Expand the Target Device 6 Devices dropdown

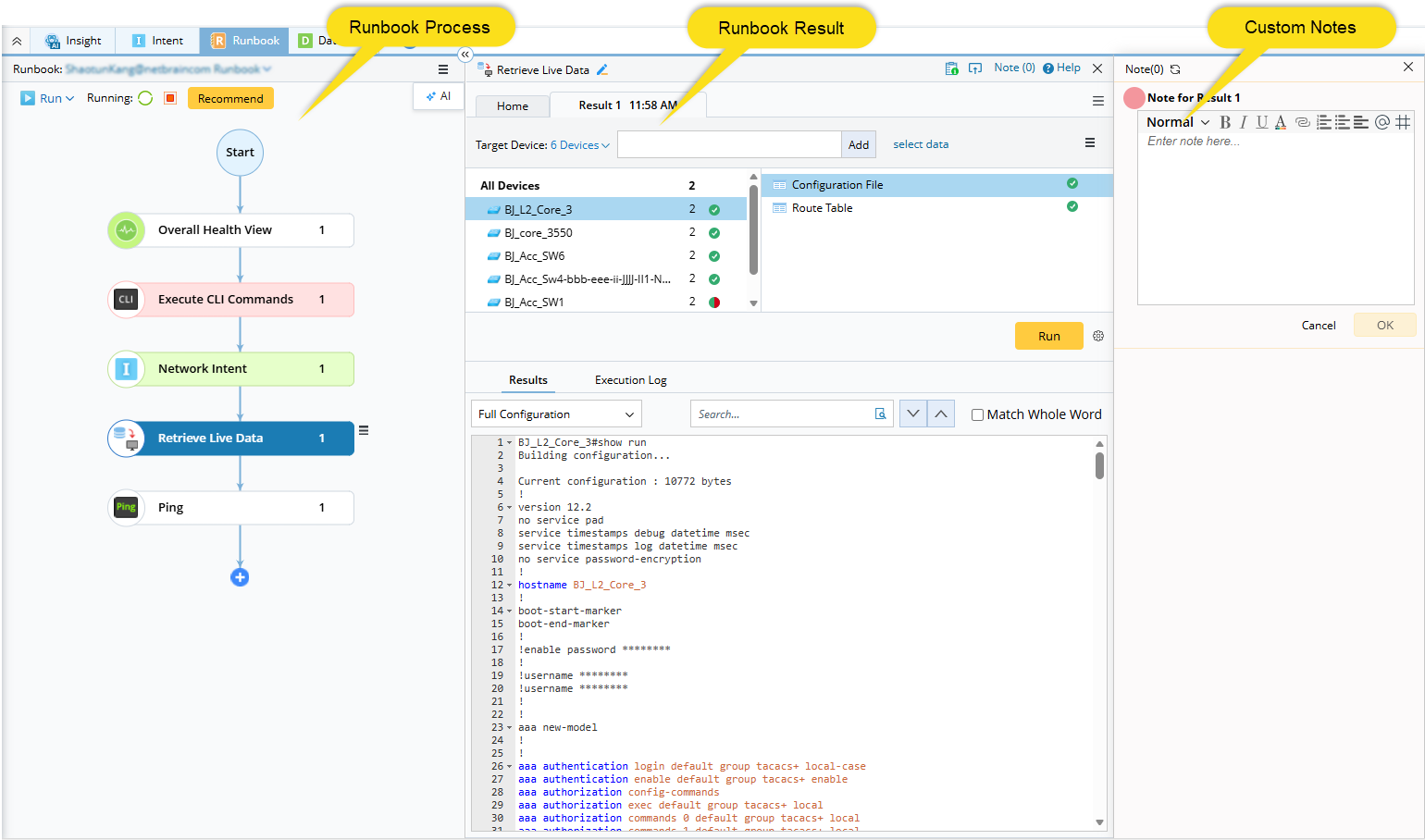[x=580, y=145]
